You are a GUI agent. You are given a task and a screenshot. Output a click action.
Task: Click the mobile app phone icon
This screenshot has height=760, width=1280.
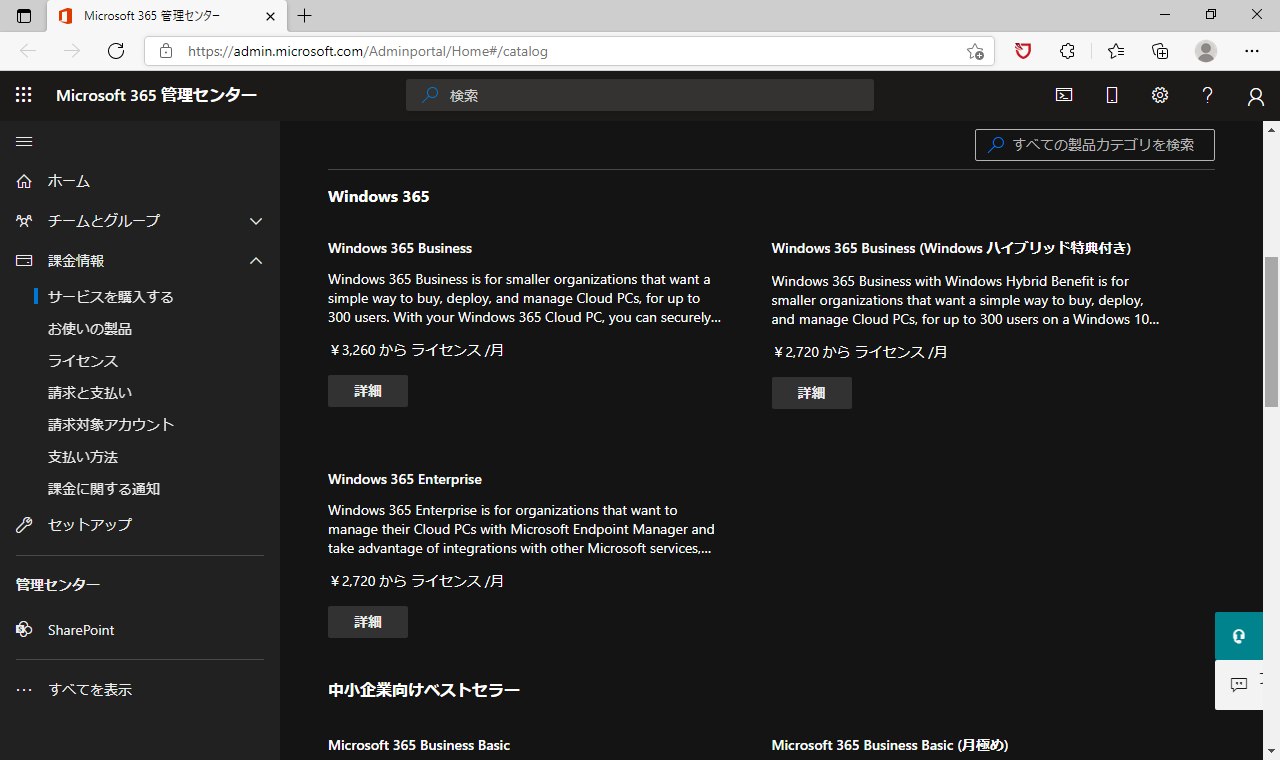(x=1112, y=95)
